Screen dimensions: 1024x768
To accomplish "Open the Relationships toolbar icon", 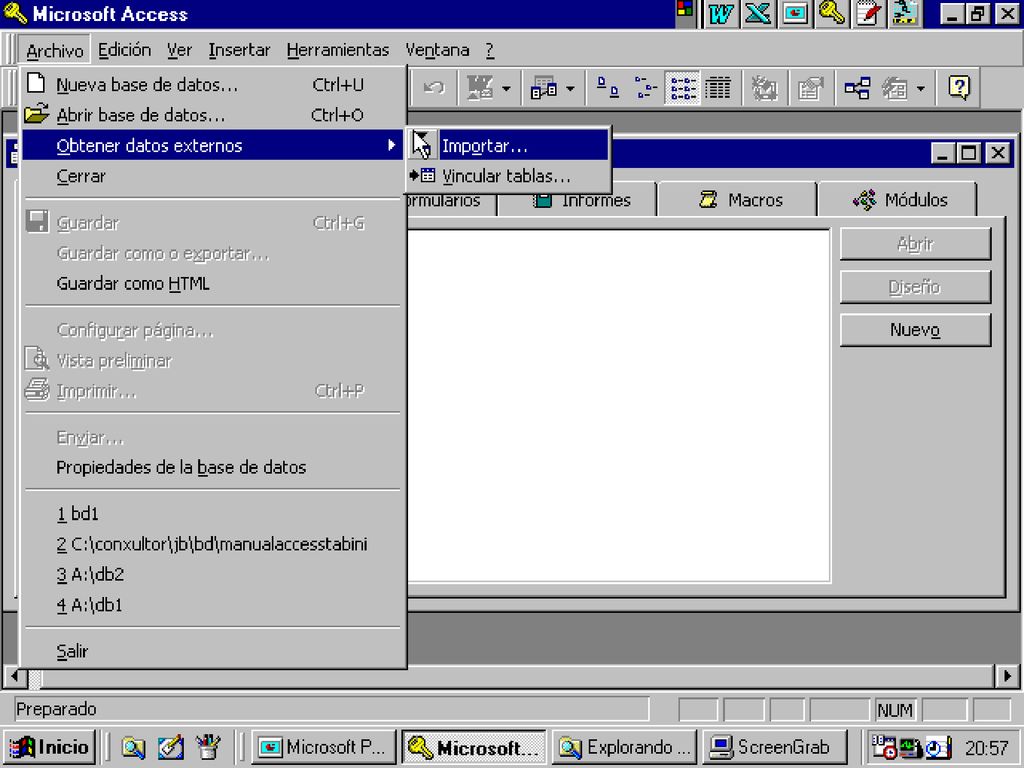I will click(x=857, y=88).
